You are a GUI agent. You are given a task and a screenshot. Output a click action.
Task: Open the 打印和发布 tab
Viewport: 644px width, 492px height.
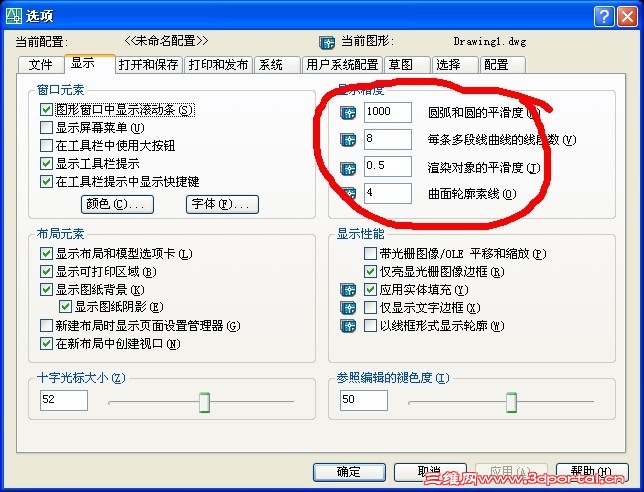218,64
